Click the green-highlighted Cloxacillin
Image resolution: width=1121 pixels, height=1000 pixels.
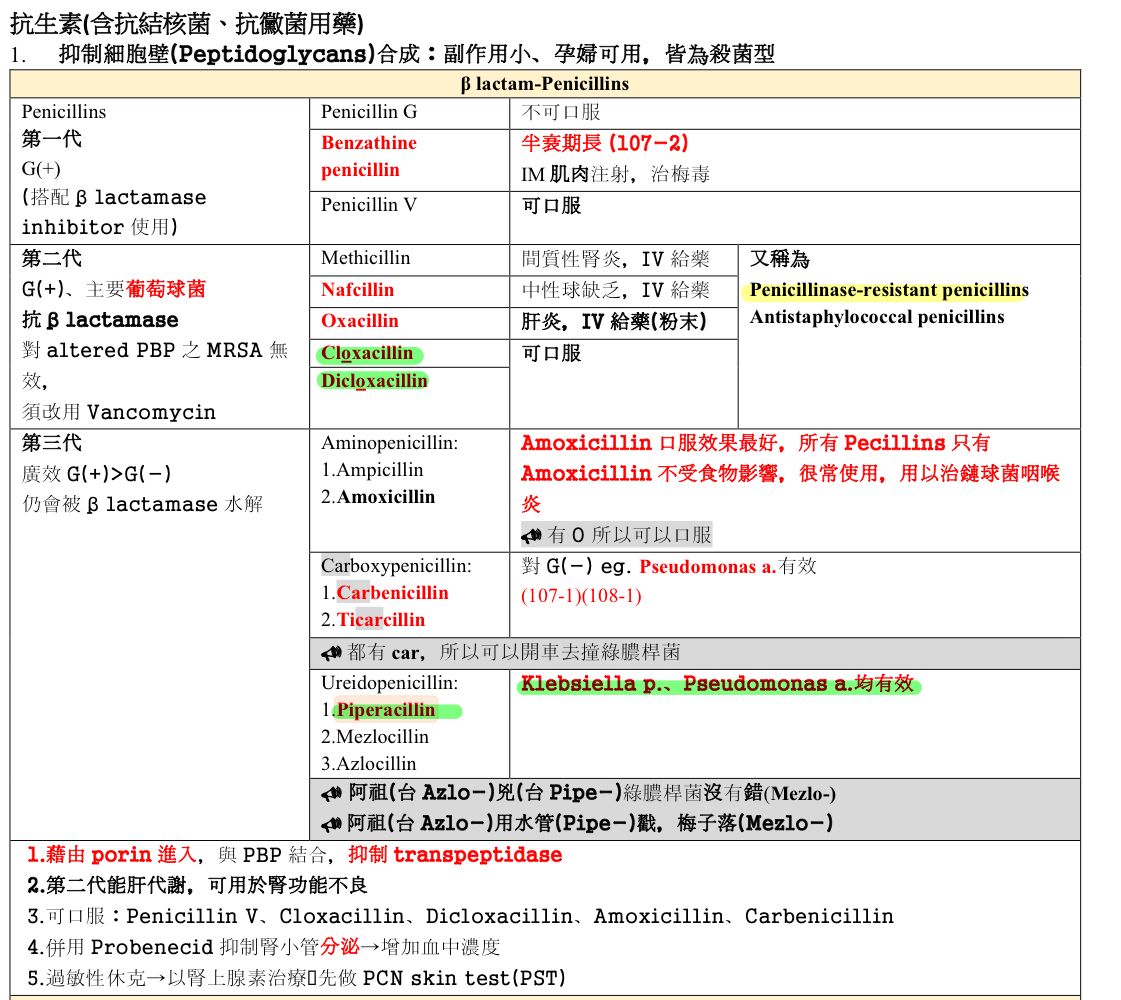(x=368, y=353)
